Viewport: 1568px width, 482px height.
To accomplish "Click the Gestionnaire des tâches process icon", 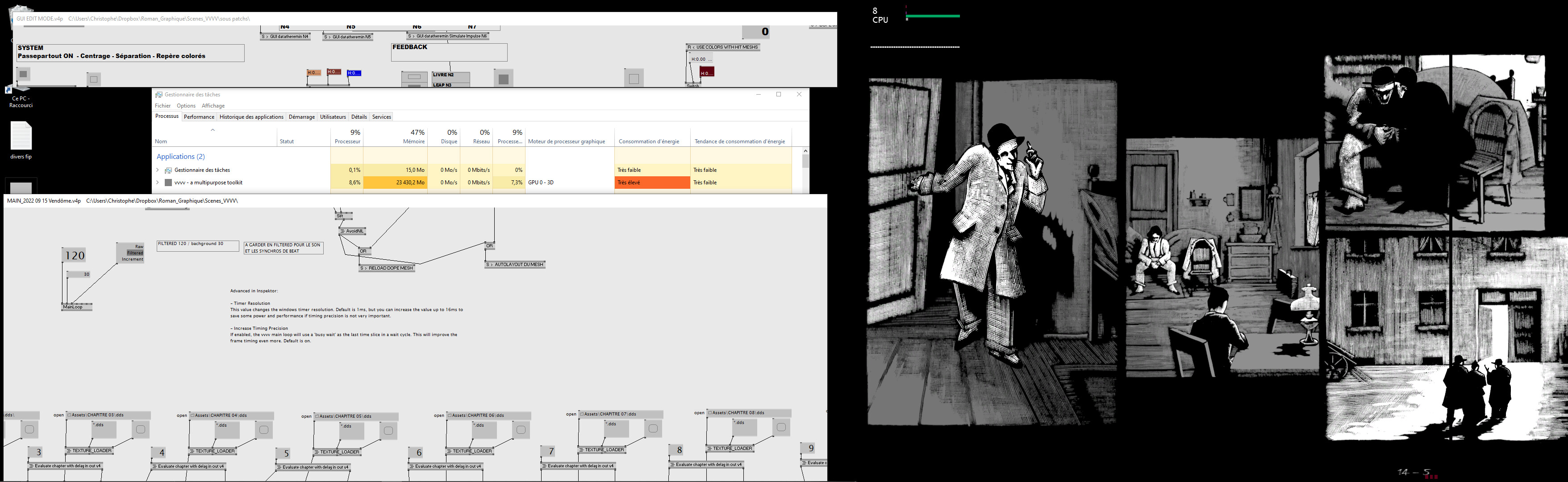I will coord(169,170).
